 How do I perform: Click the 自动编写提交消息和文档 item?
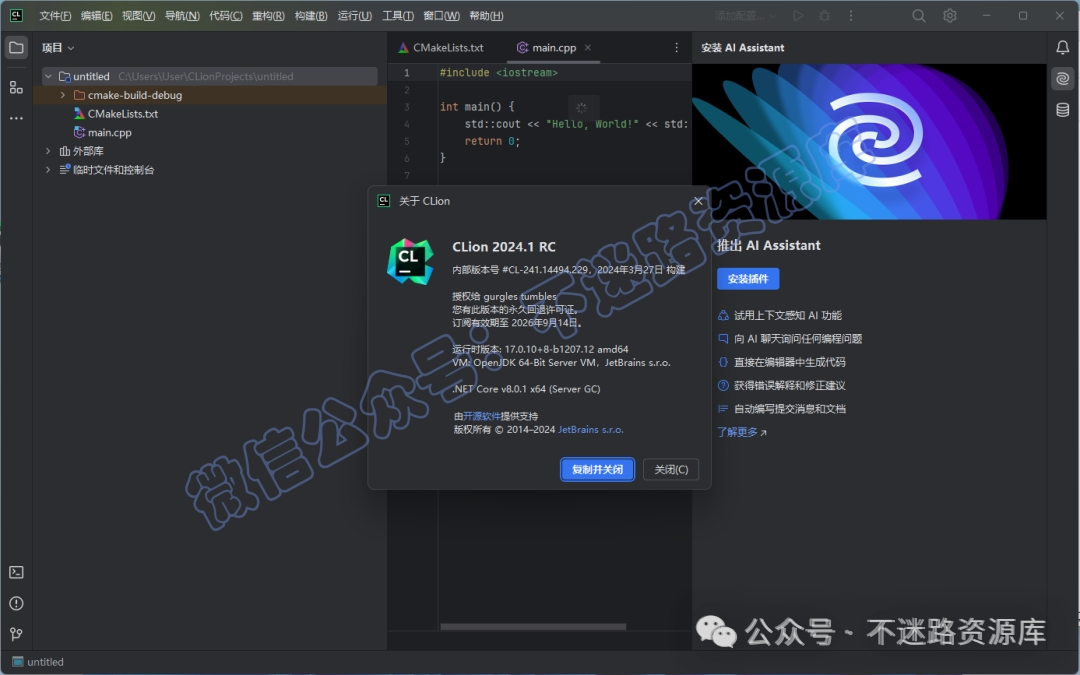(789, 408)
